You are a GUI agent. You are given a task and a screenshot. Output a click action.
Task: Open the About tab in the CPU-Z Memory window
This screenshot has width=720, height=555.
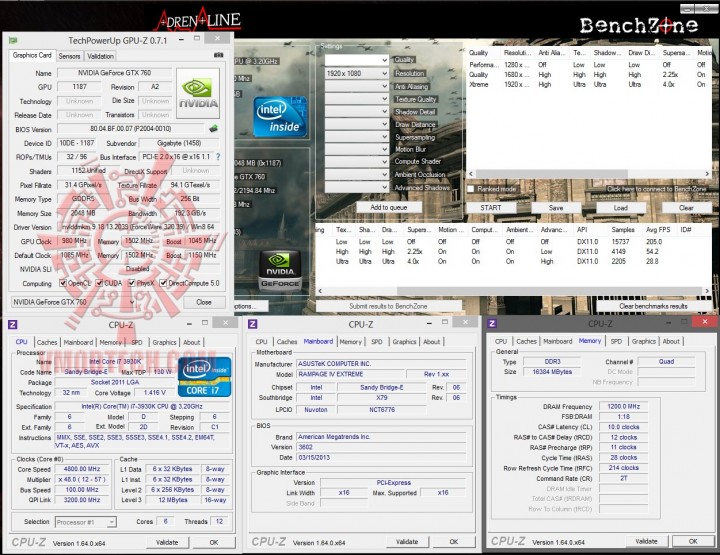(671, 341)
